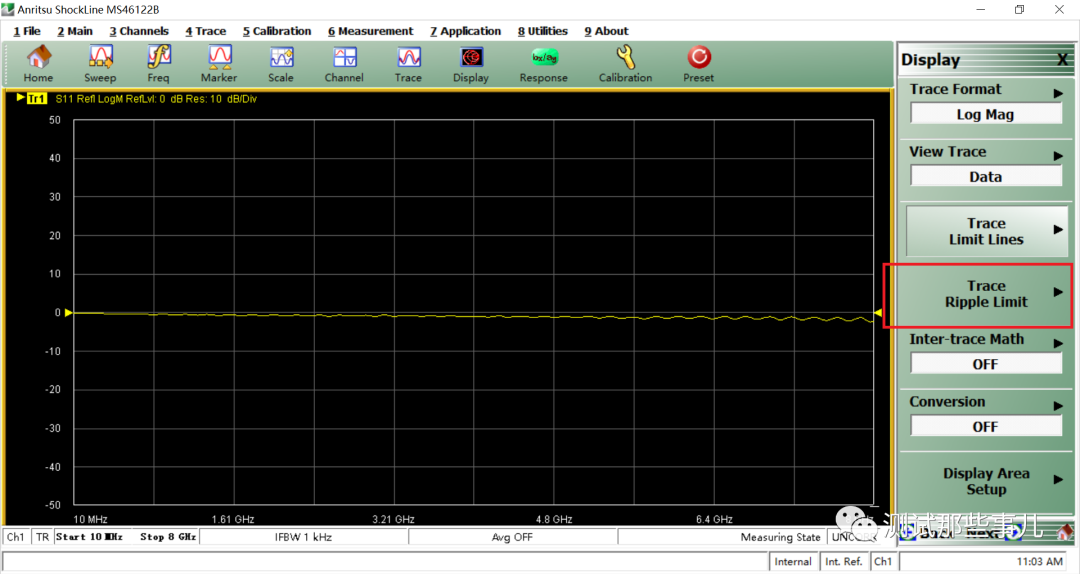
Task: Open the 6 Measurement menu
Action: (x=371, y=31)
